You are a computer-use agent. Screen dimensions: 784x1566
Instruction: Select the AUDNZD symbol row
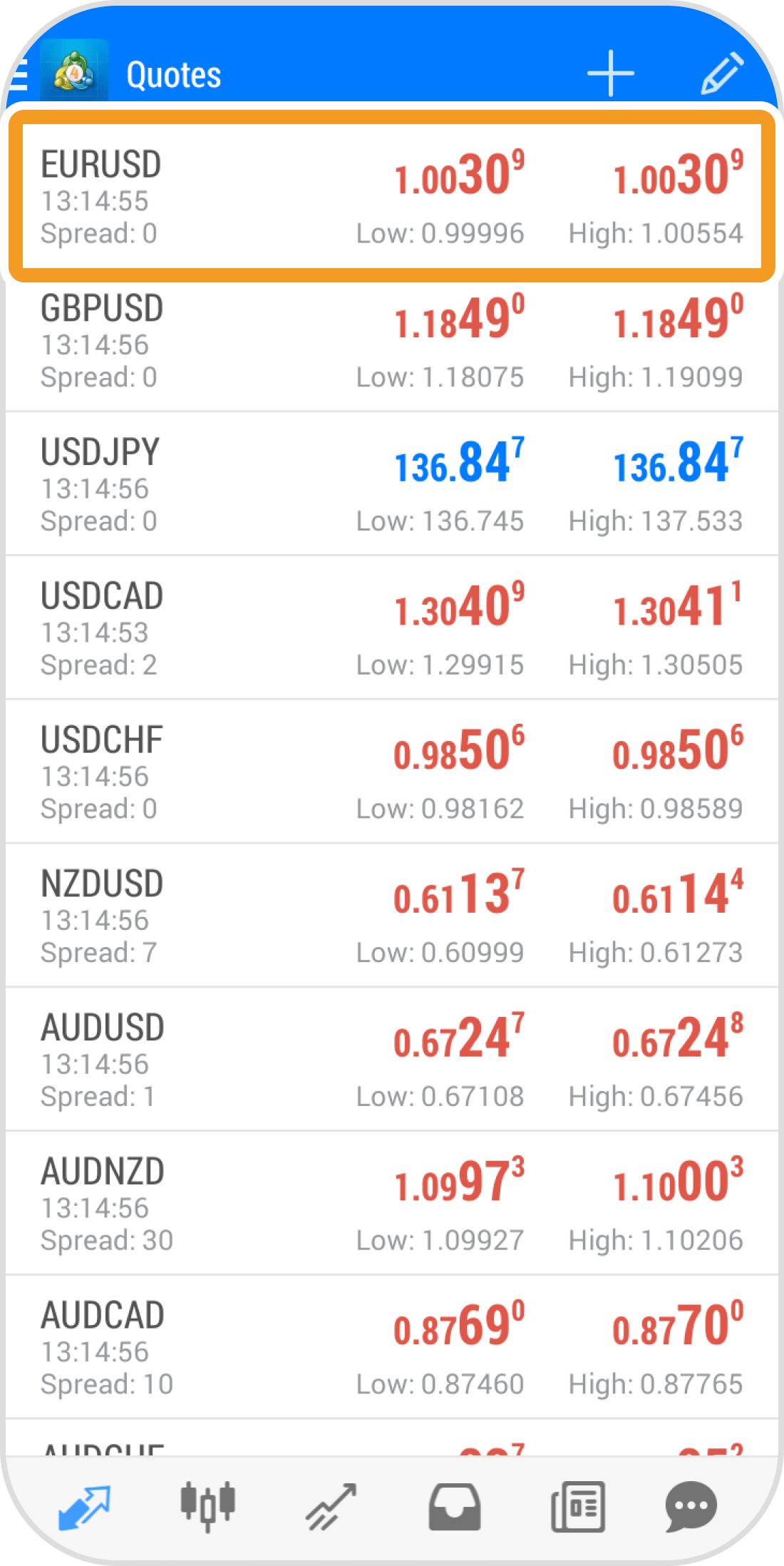tap(391, 1204)
